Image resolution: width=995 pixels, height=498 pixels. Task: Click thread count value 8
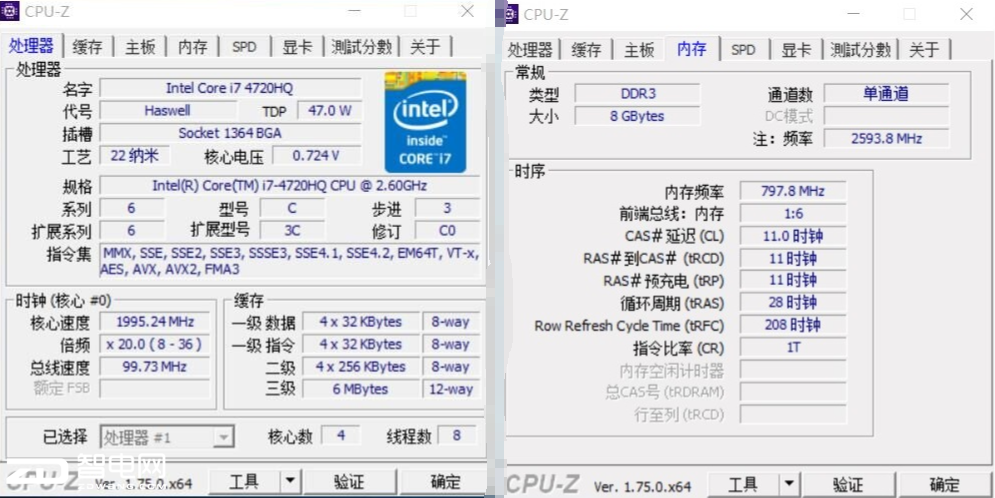[456, 435]
